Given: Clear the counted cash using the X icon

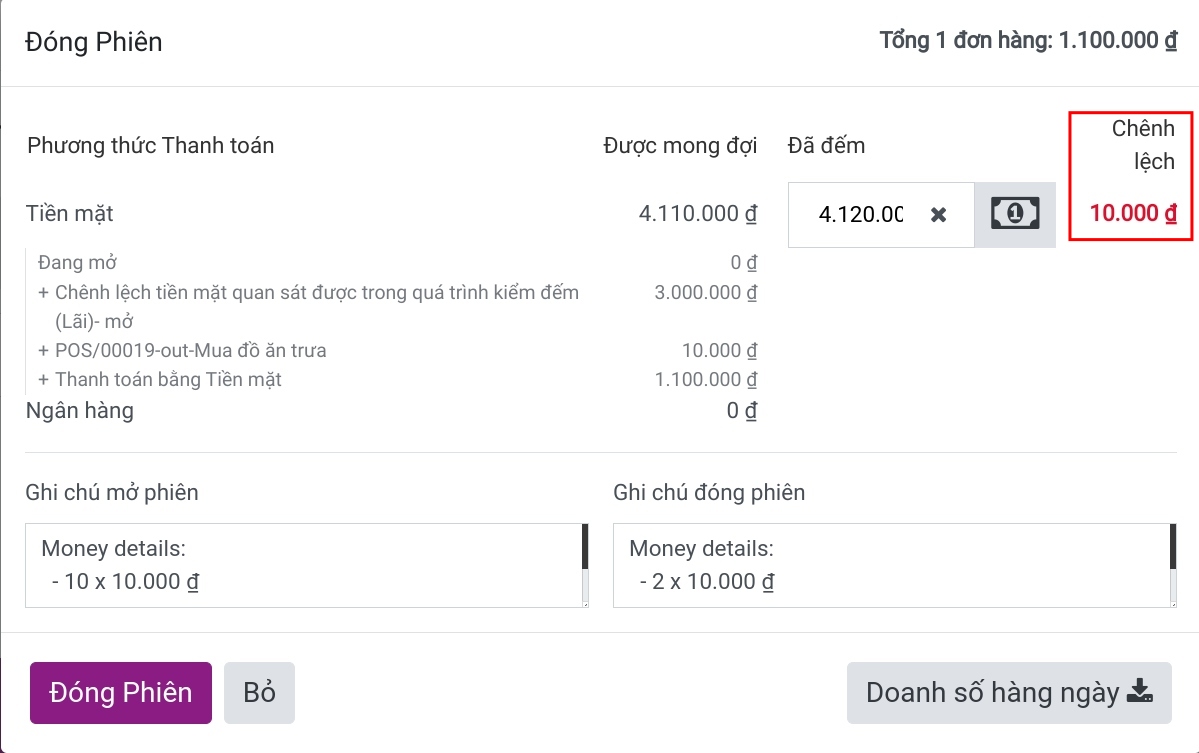Looking at the screenshot, I should (x=937, y=213).
